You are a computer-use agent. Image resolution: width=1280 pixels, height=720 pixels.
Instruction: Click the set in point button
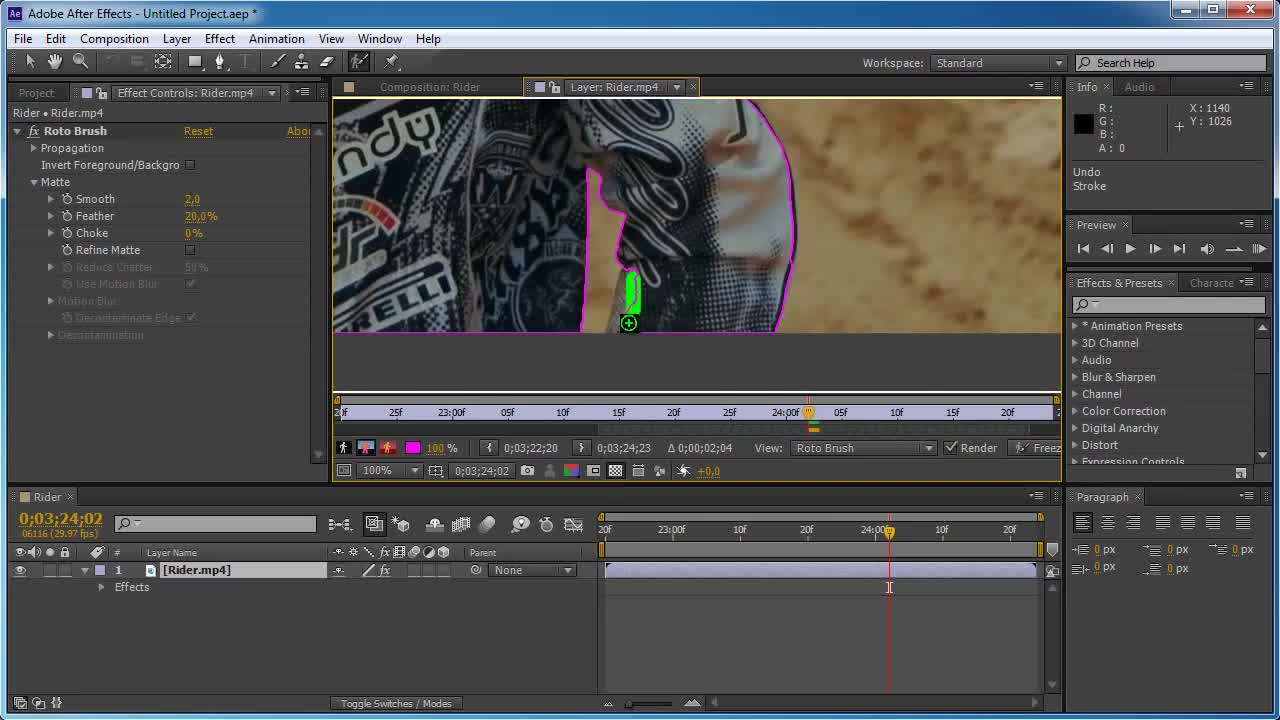pyautogui.click(x=488, y=448)
